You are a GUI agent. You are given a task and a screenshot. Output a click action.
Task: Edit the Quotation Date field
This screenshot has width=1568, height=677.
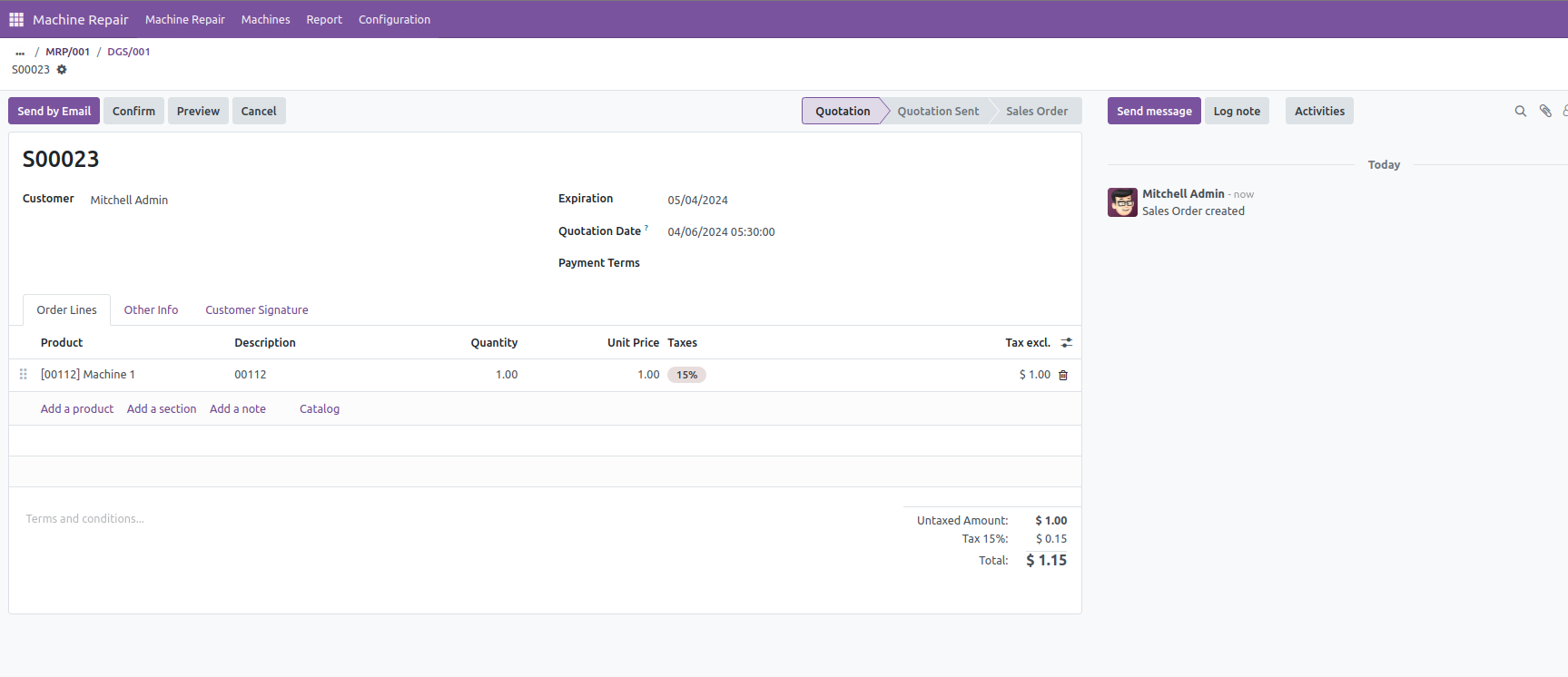867,231
